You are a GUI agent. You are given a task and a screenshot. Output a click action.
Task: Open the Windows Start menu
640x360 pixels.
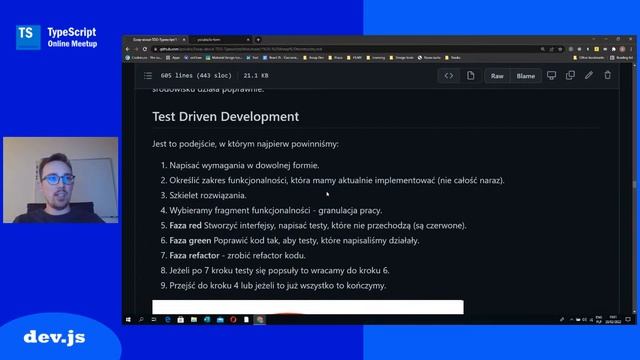click(x=128, y=320)
